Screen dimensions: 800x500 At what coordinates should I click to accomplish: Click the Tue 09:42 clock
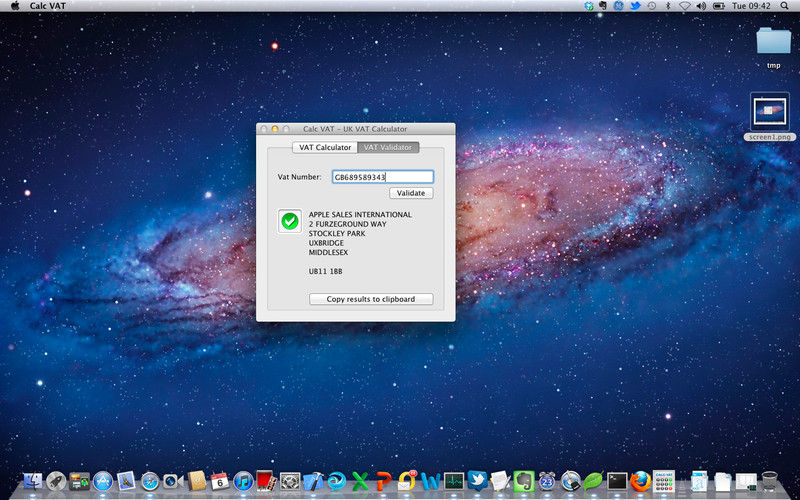pyautogui.click(x=751, y=6)
